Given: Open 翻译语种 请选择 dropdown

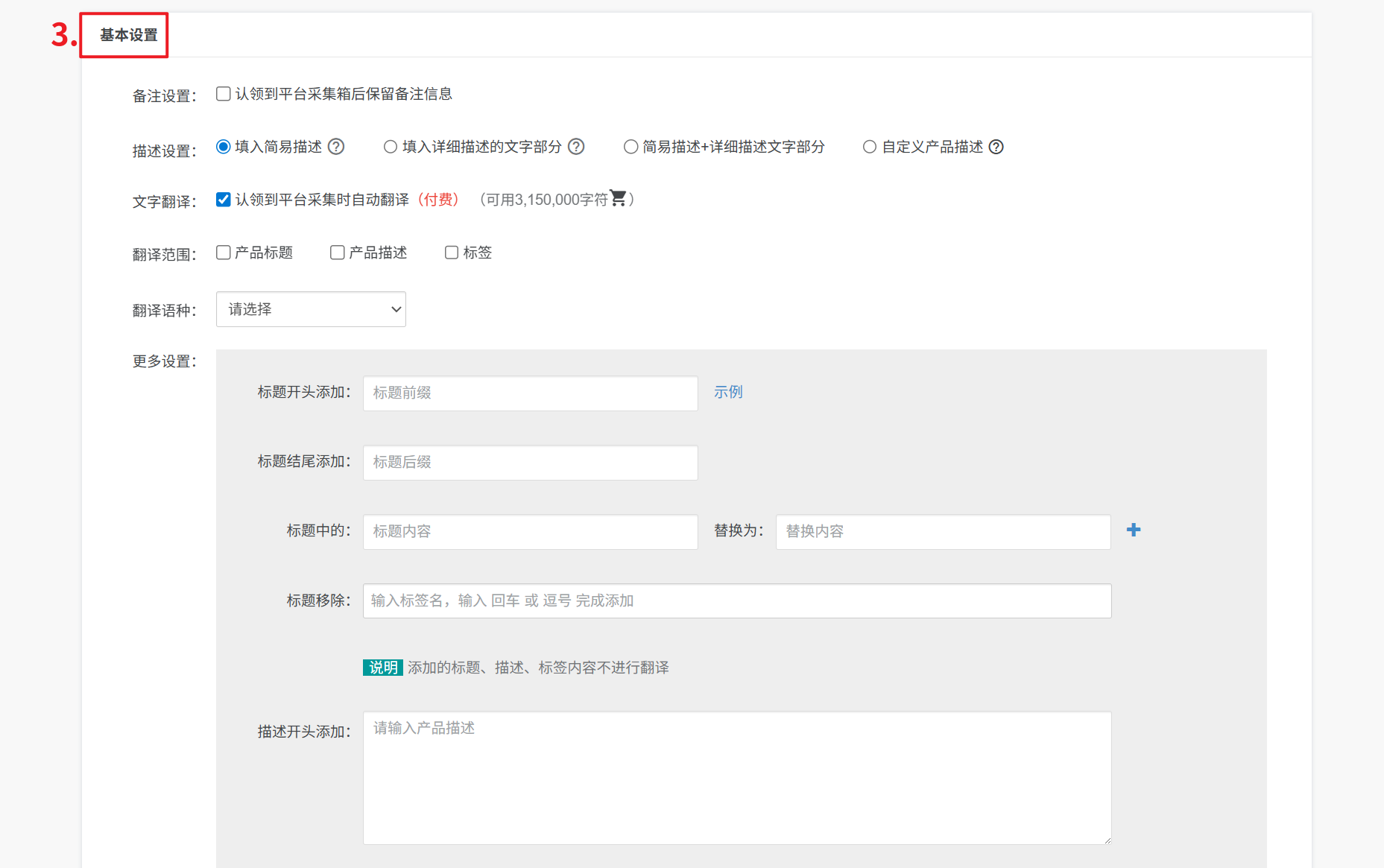Looking at the screenshot, I should 311,309.
